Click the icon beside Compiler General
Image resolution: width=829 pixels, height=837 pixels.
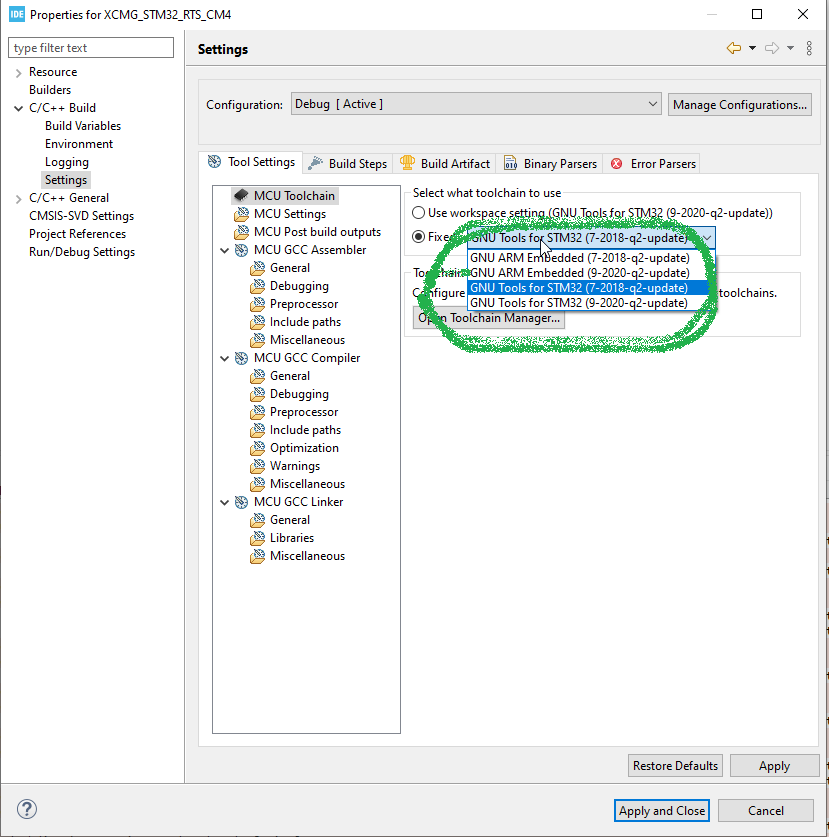tap(257, 376)
